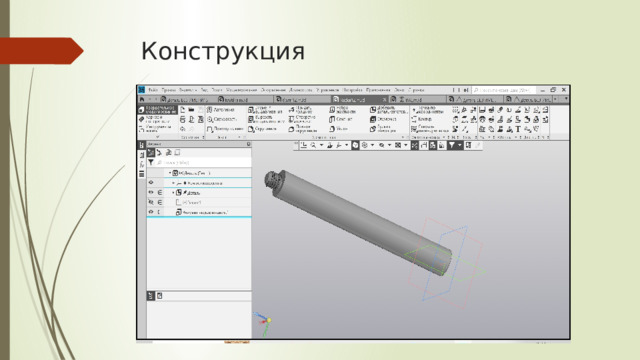Click the home tab icon
The height and width of the screenshot is (360, 640).
pyautogui.click(x=142, y=99)
